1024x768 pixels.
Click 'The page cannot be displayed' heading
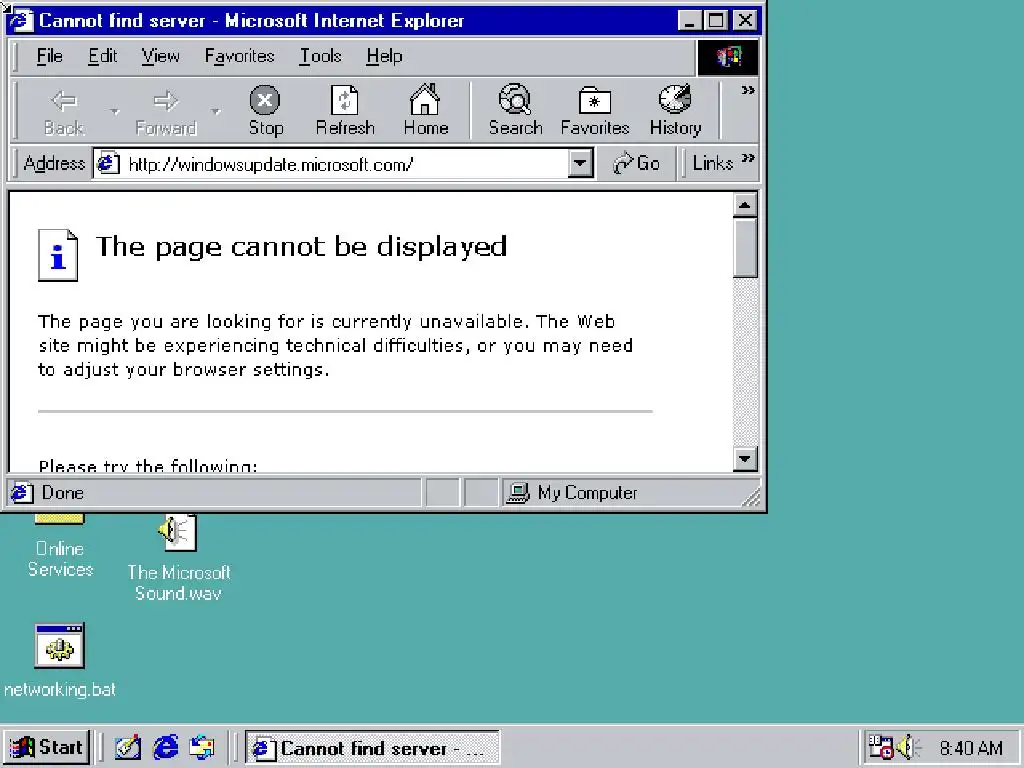[301, 247]
